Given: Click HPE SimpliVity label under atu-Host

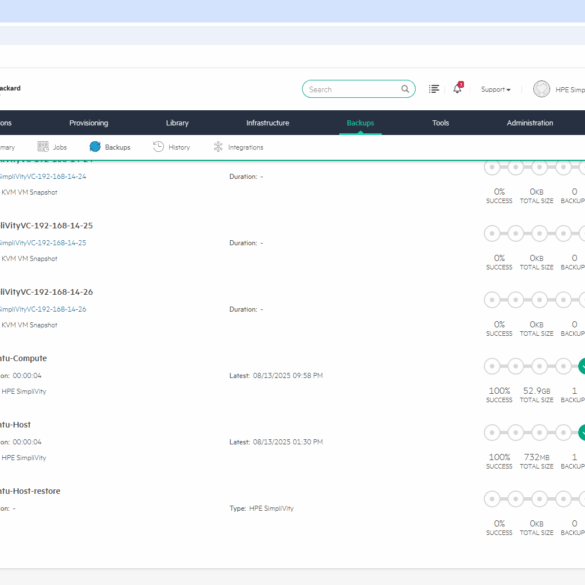Looking at the screenshot, I should [24, 458].
